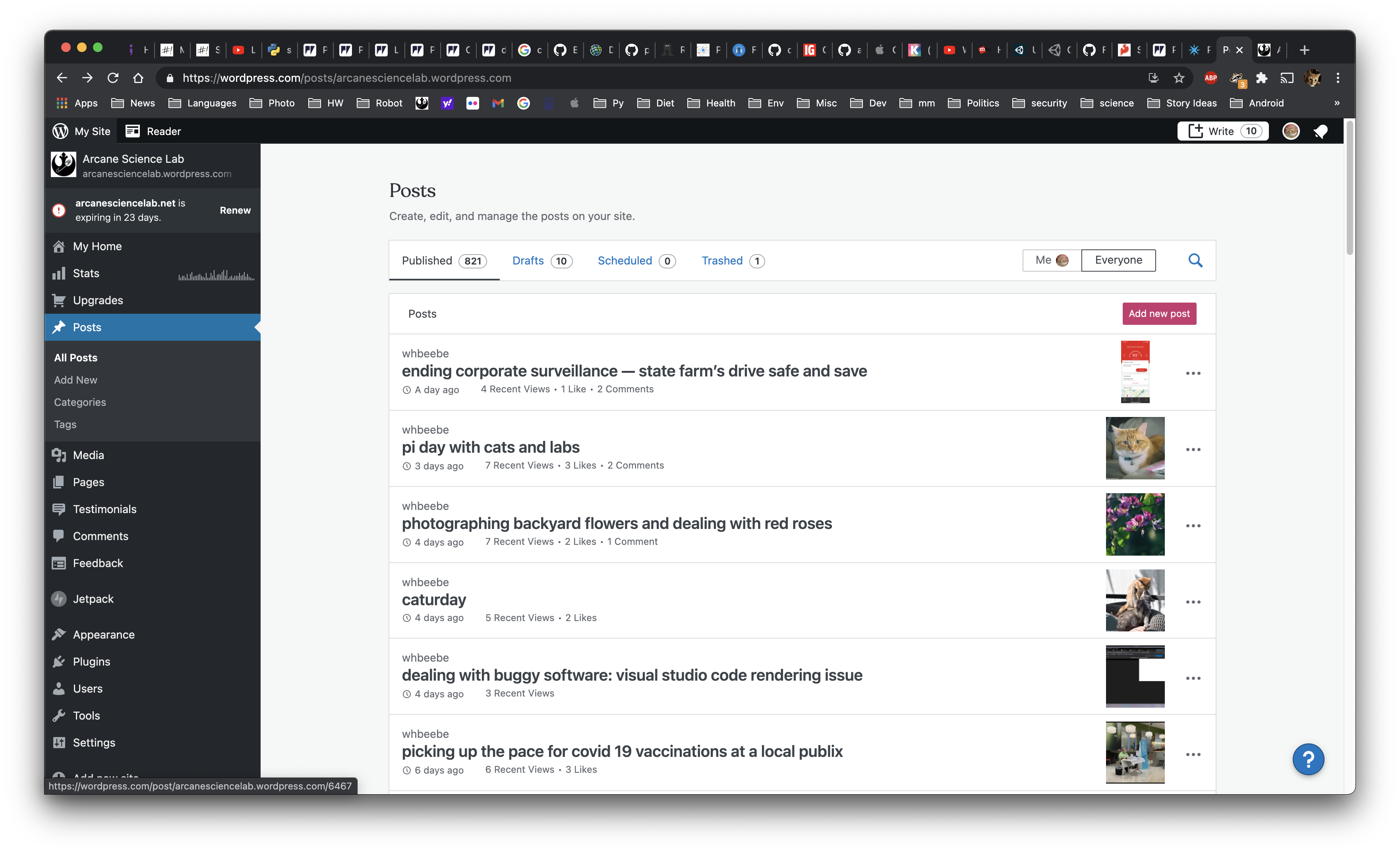
Task: Open options menu for caturday post
Action: coord(1193,601)
